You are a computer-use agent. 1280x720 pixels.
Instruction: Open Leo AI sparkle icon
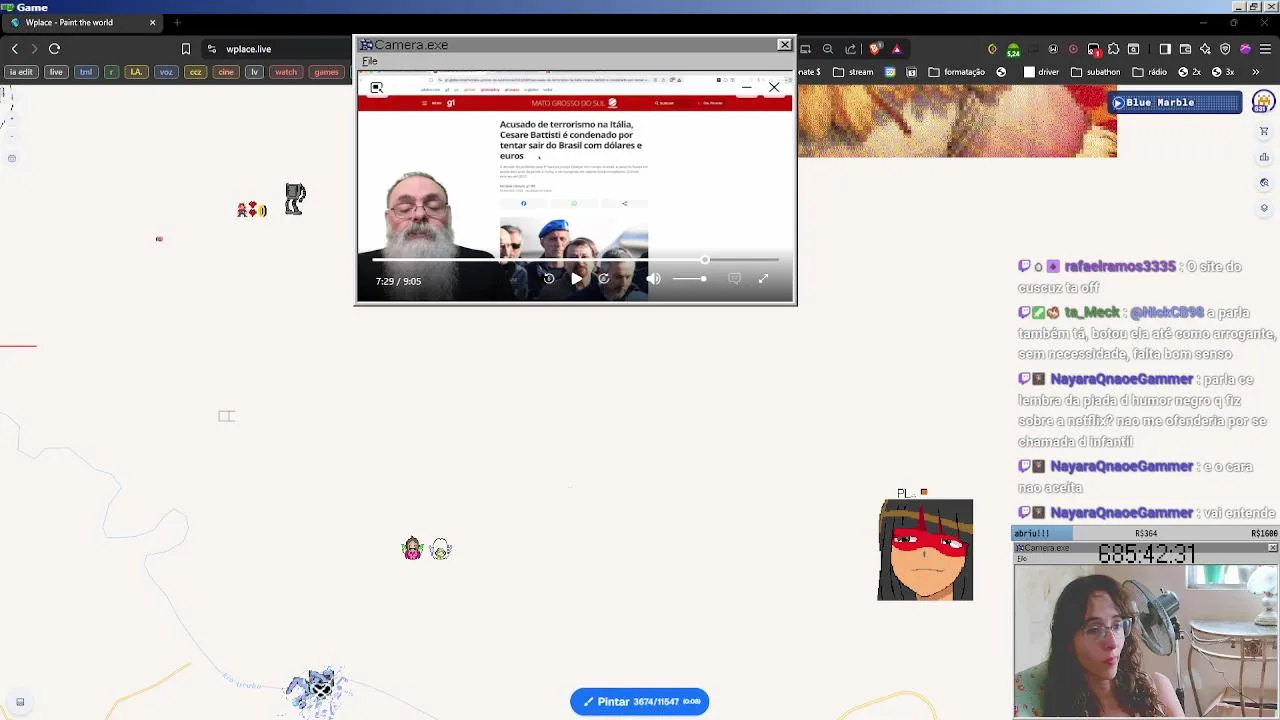(1205, 49)
